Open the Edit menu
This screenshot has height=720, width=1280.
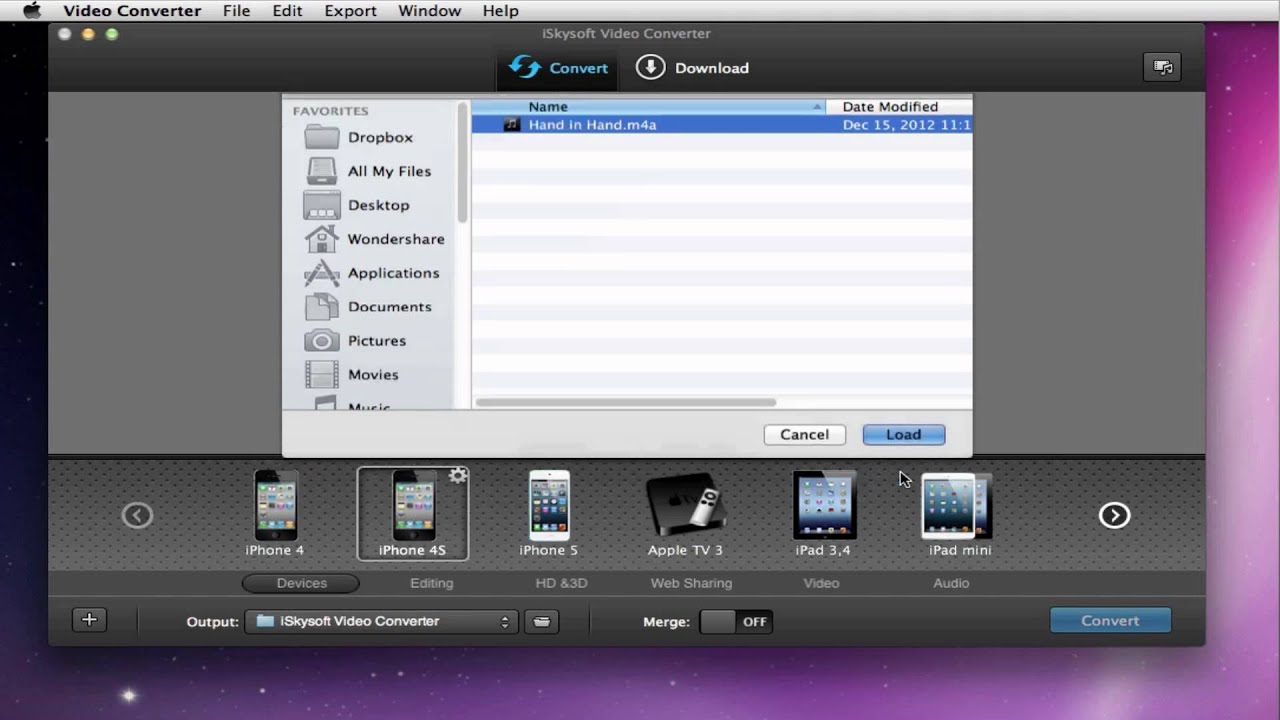[287, 11]
